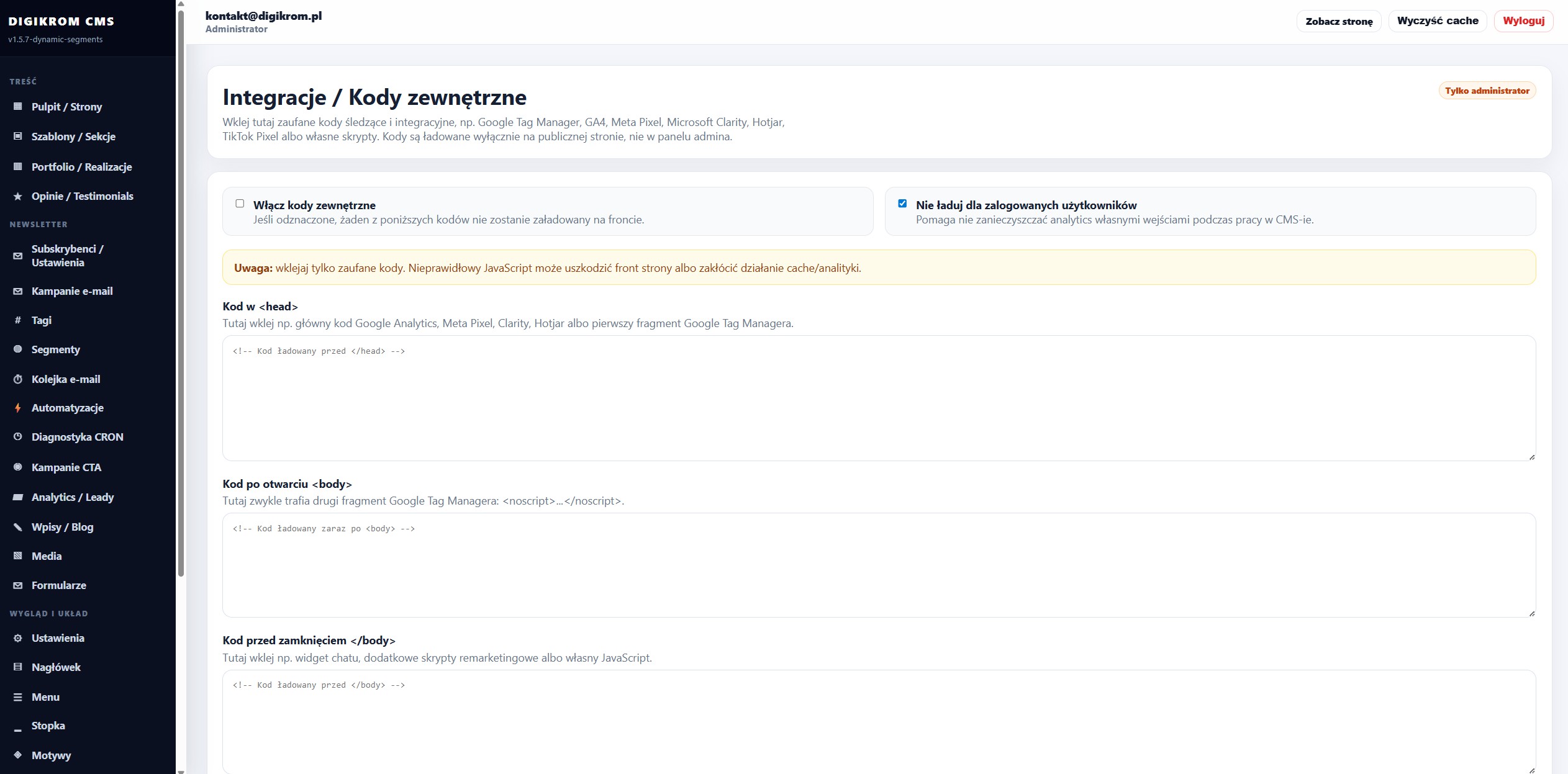
Task: Click the kontakt@digikrom.pl account text
Action: pyautogui.click(x=263, y=16)
